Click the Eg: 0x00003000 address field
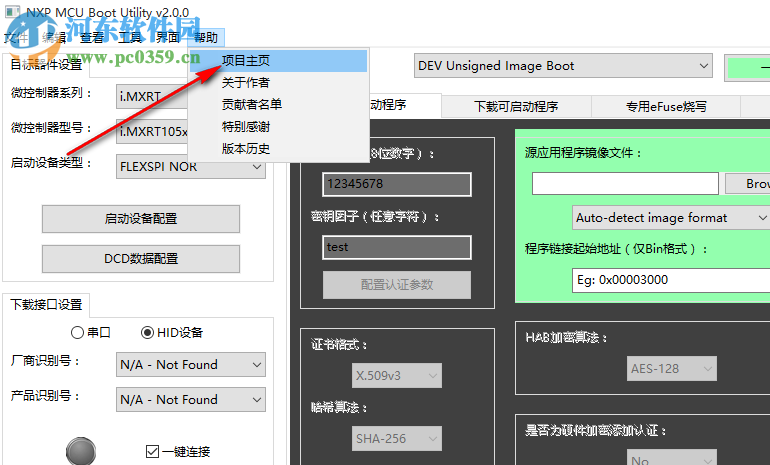Screen dimensions: 770x465 pos(671,280)
